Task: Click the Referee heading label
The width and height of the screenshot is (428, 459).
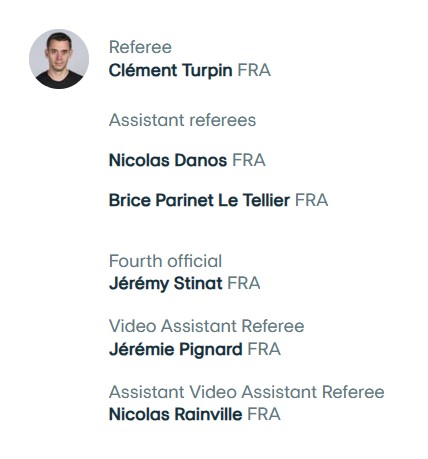Action: point(140,47)
